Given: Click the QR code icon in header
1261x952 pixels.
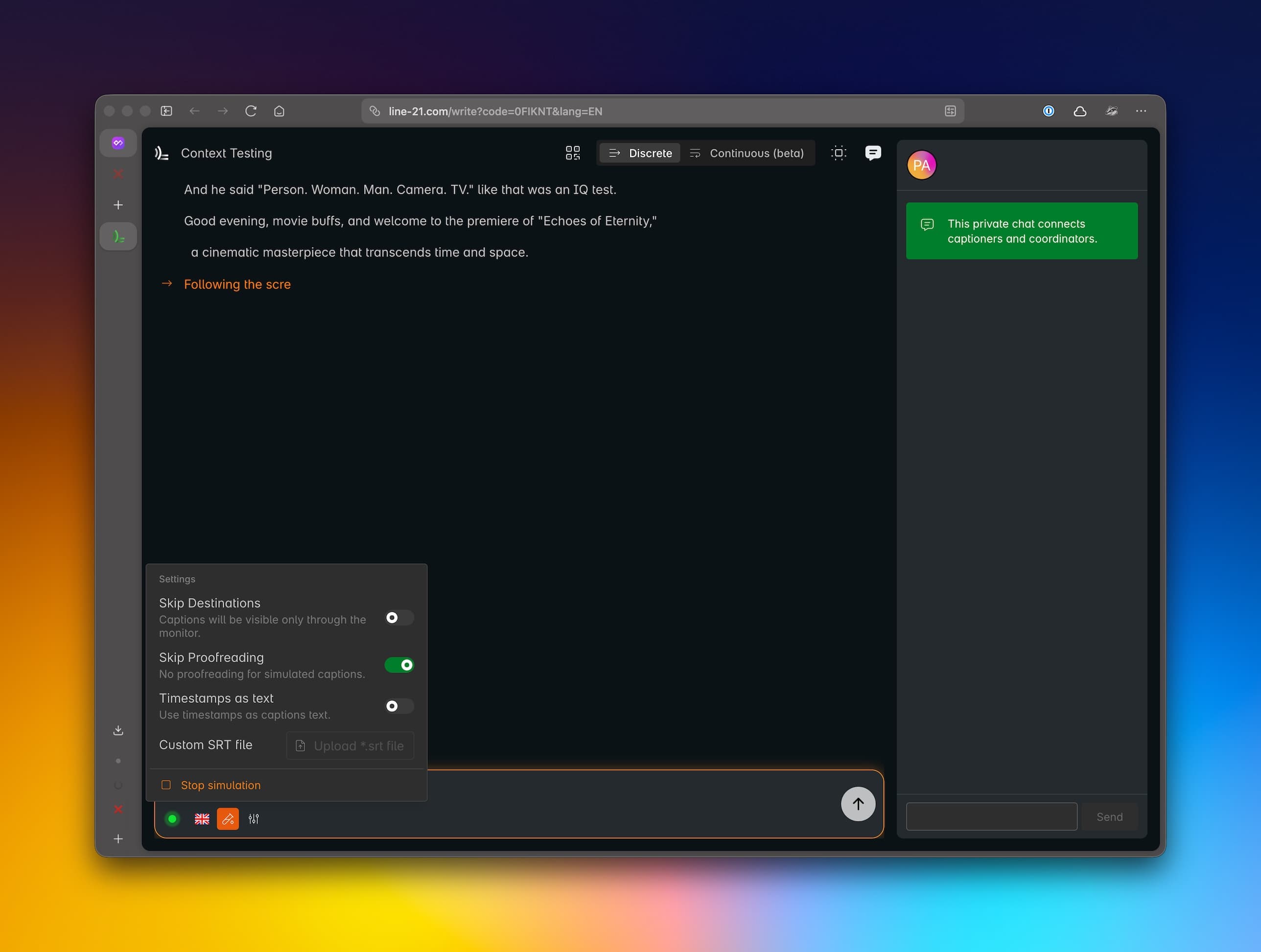Looking at the screenshot, I should click(572, 153).
